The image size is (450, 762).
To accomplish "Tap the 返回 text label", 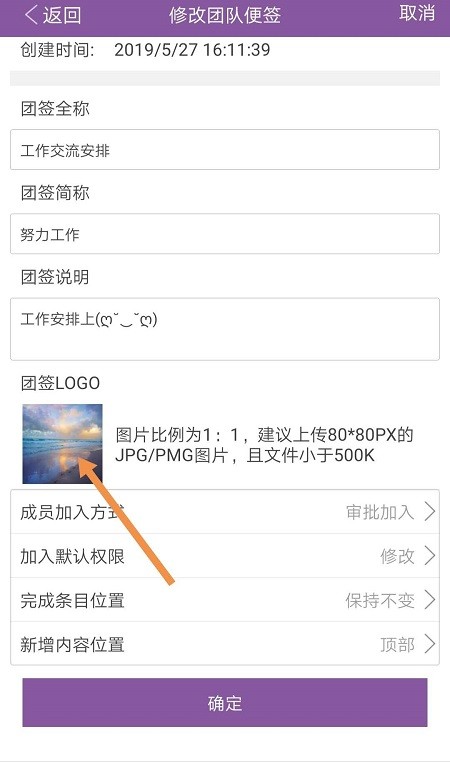I will coord(62,15).
